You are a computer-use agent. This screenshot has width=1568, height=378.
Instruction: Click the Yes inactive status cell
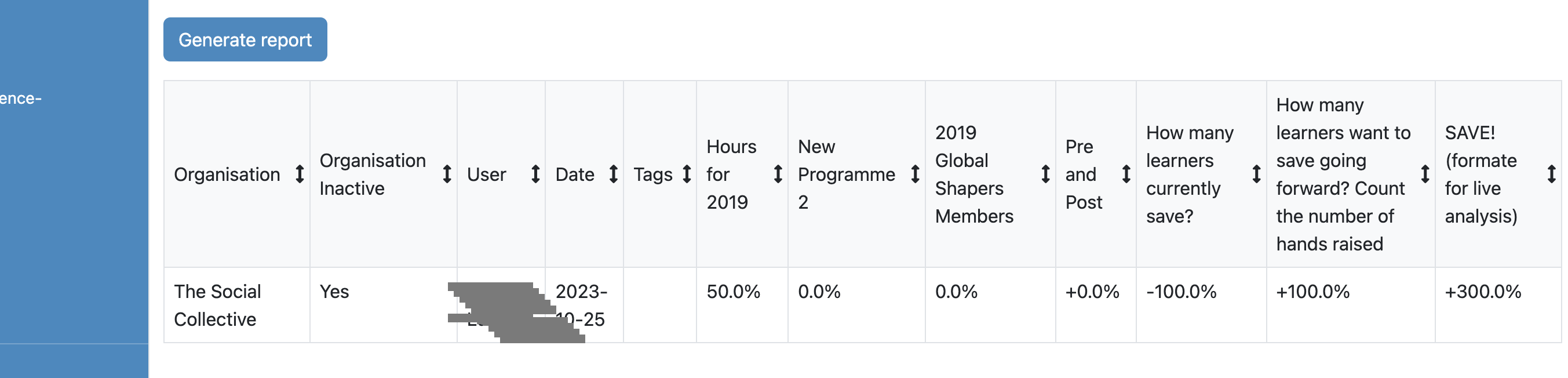(x=384, y=305)
